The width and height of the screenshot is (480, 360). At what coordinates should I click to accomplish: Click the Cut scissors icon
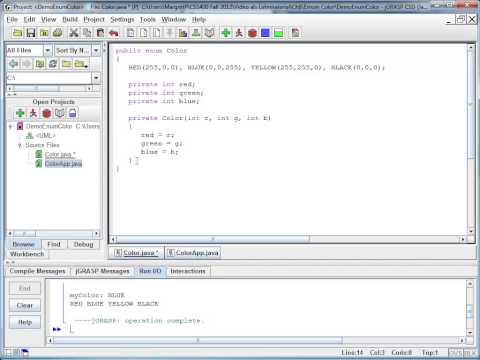pos(74,33)
